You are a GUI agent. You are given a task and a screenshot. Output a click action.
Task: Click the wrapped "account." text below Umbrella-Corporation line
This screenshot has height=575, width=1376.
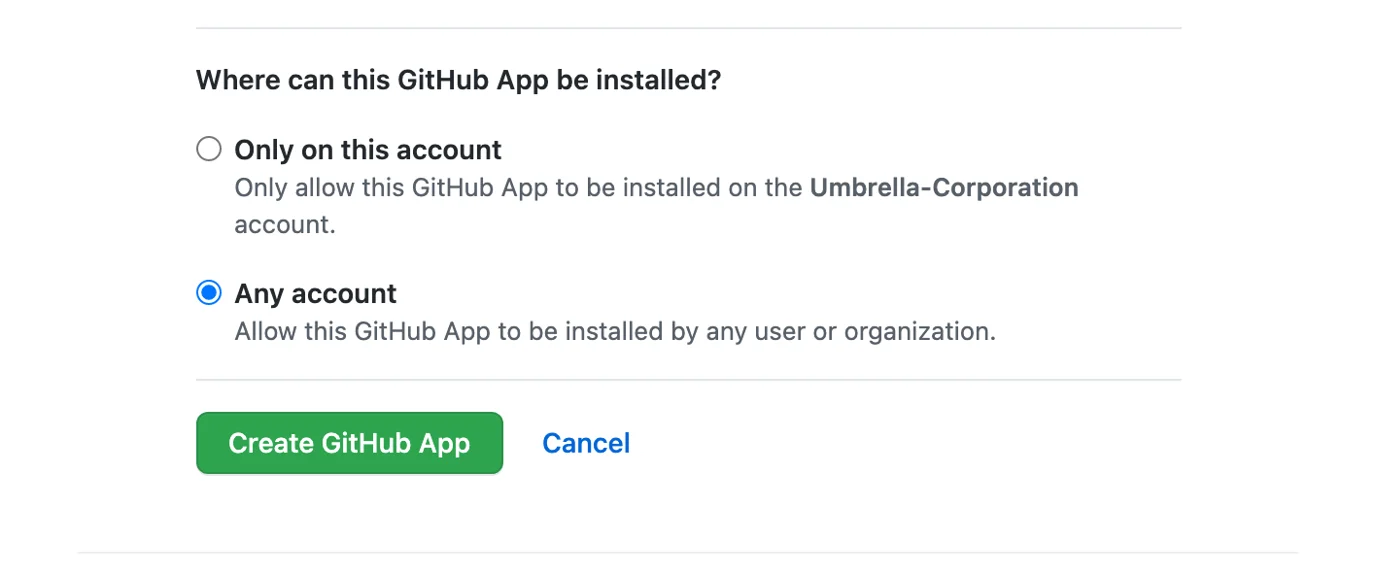click(285, 224)
